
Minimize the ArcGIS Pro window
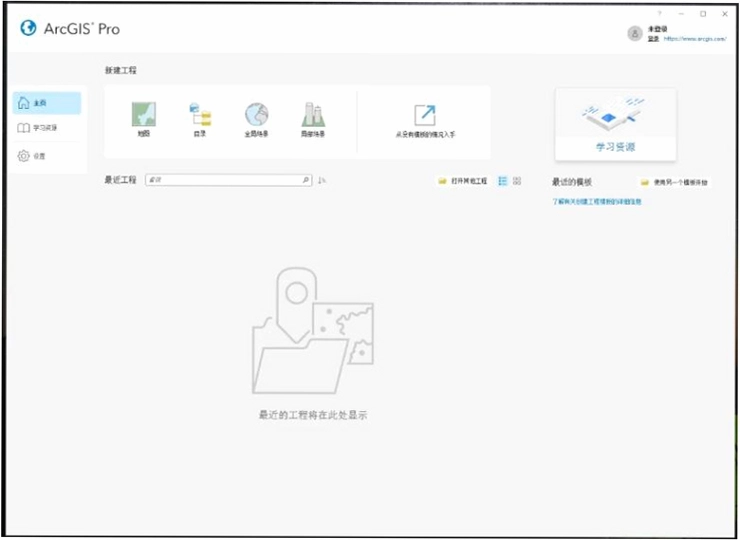[681, 14]
